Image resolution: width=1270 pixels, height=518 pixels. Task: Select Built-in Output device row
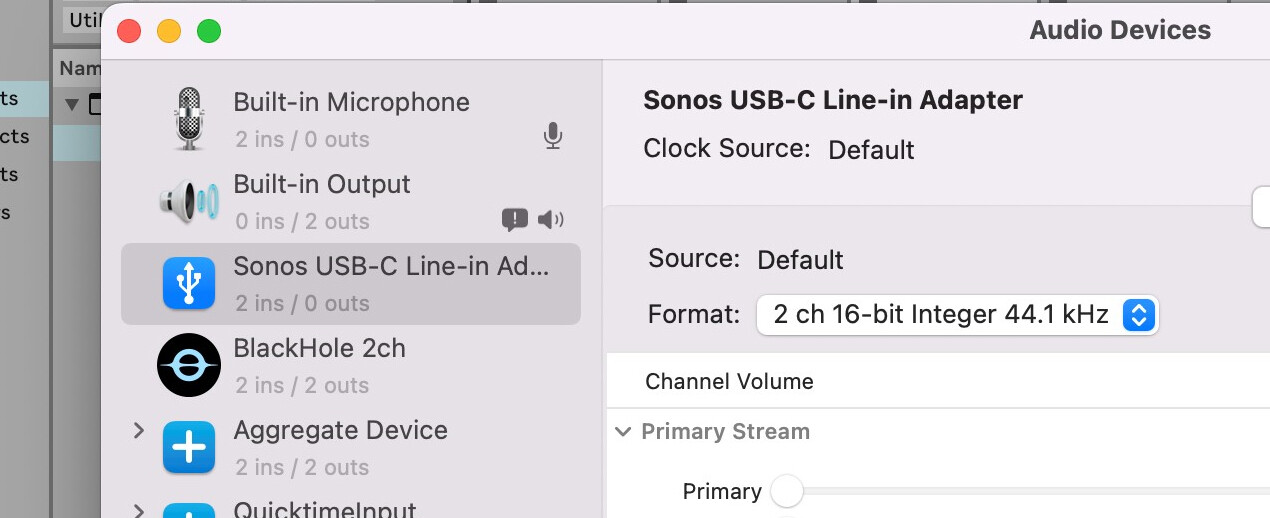pyautogui.click(x=350, y=202)
